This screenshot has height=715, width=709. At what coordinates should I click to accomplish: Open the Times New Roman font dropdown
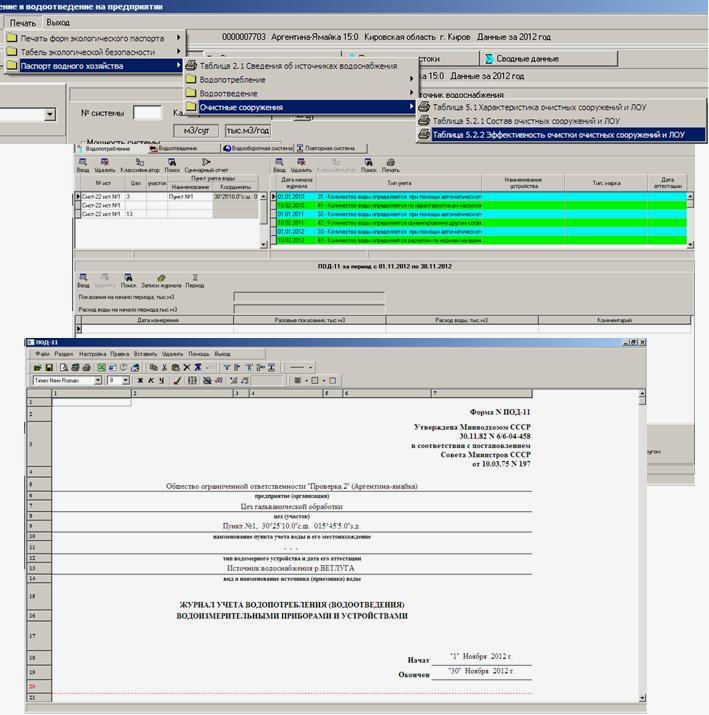click(x=99, y=380)
